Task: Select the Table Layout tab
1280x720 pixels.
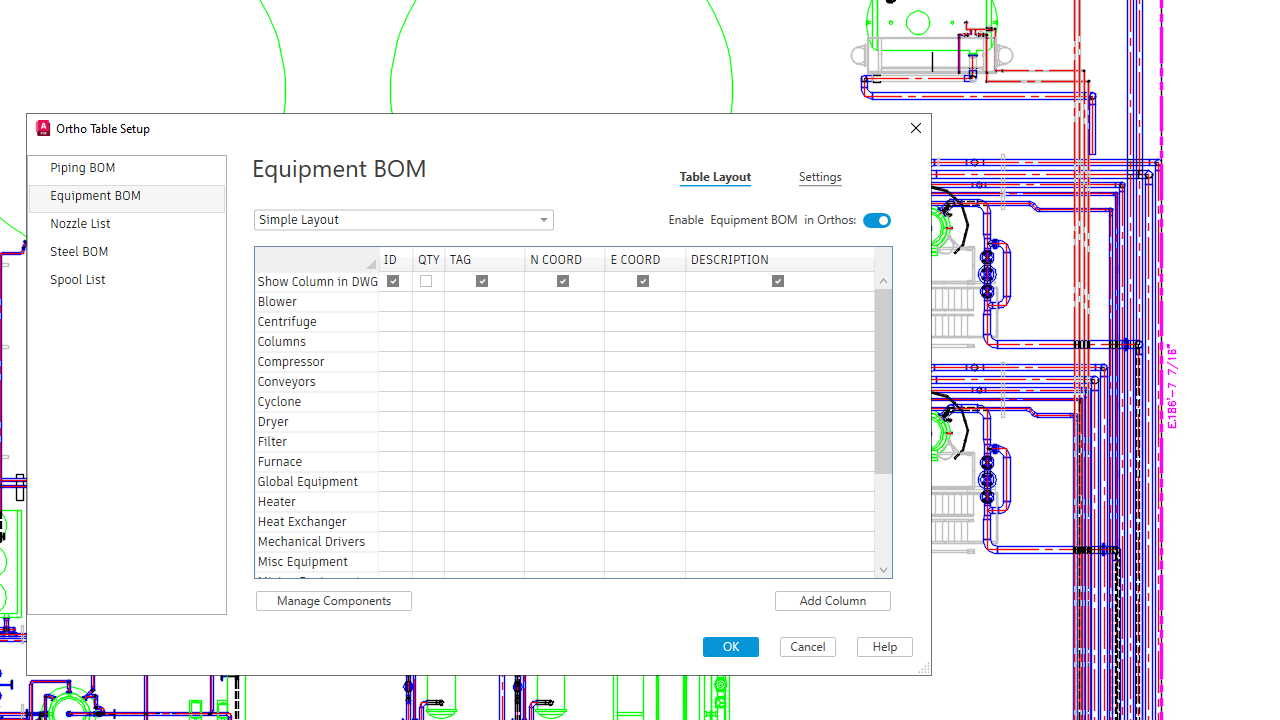Action: point(715,177)
